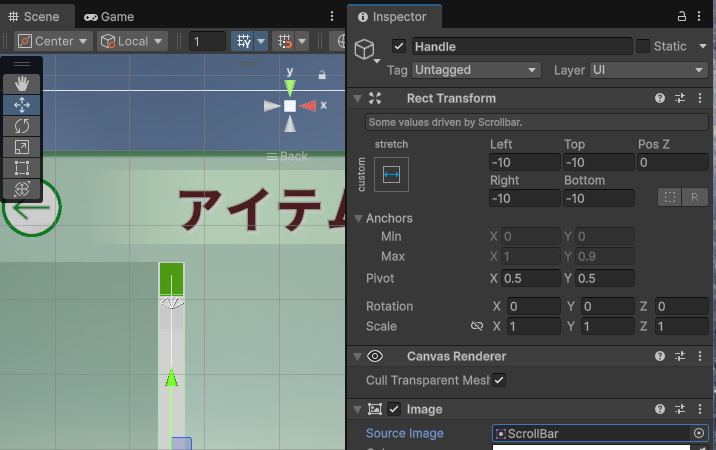Open the Layer dropdown set to UI
The image size is (716, 450).
[x=648, y=70]
